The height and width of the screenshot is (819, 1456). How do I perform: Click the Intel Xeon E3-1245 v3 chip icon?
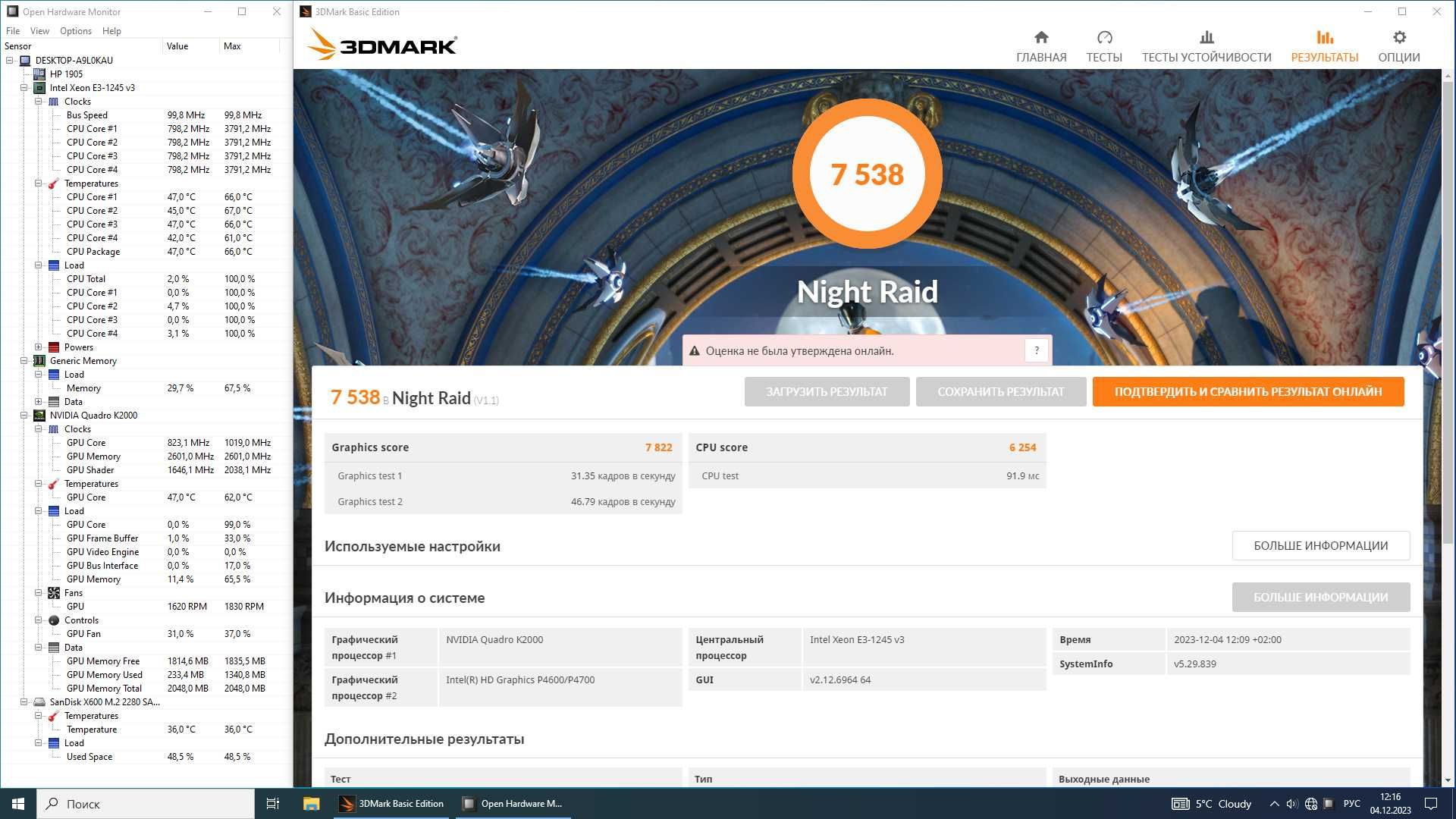39,88
